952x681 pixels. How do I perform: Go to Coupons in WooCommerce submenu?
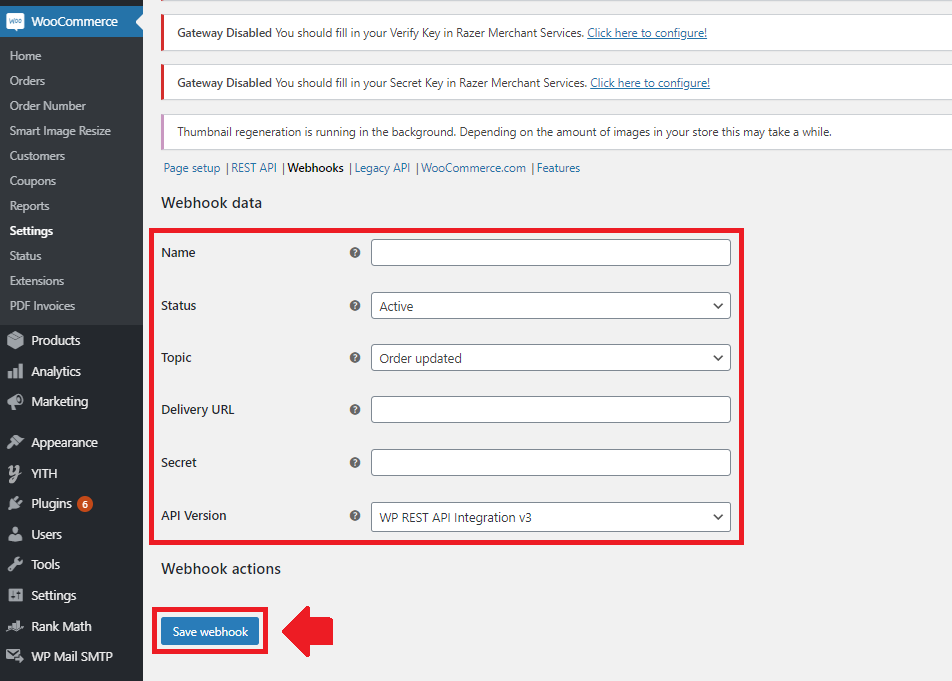pyautogui.click(x=32, y=181)
